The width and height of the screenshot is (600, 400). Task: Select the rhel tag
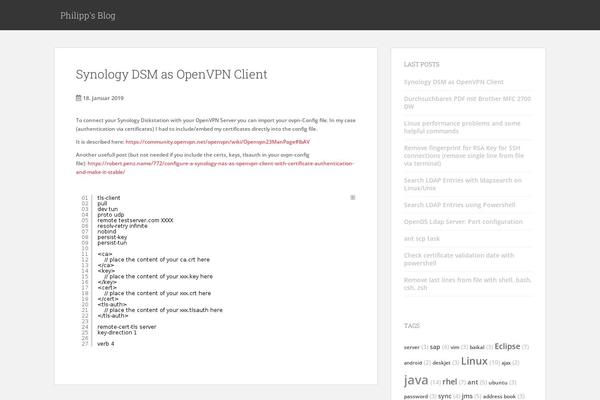pyautogui.click(x=450, y=382)
